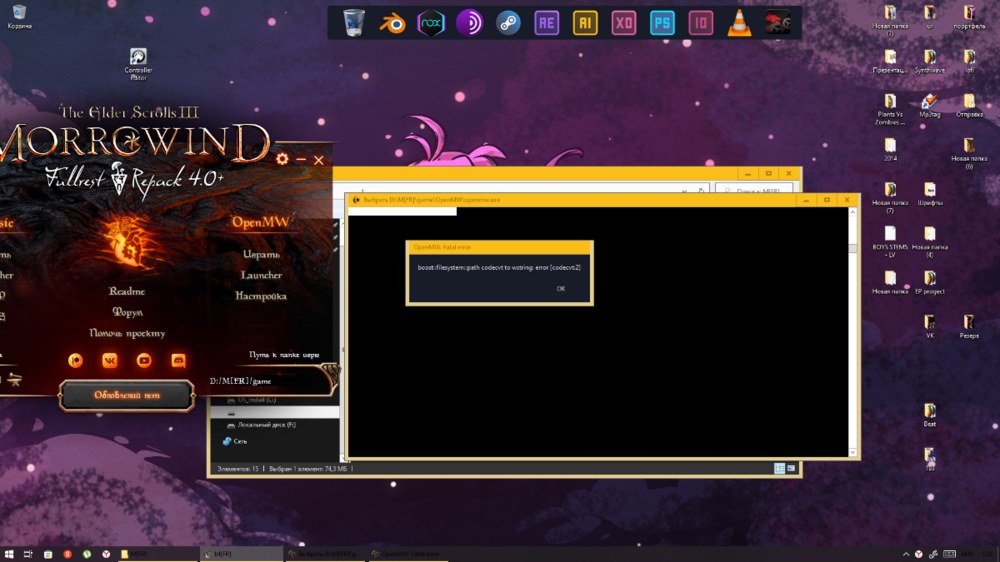The width and height of the screenshot is (1000, 562).
Task: Click the anvil and hammer icon in the launcher
Action: click(x=14, y=380)
